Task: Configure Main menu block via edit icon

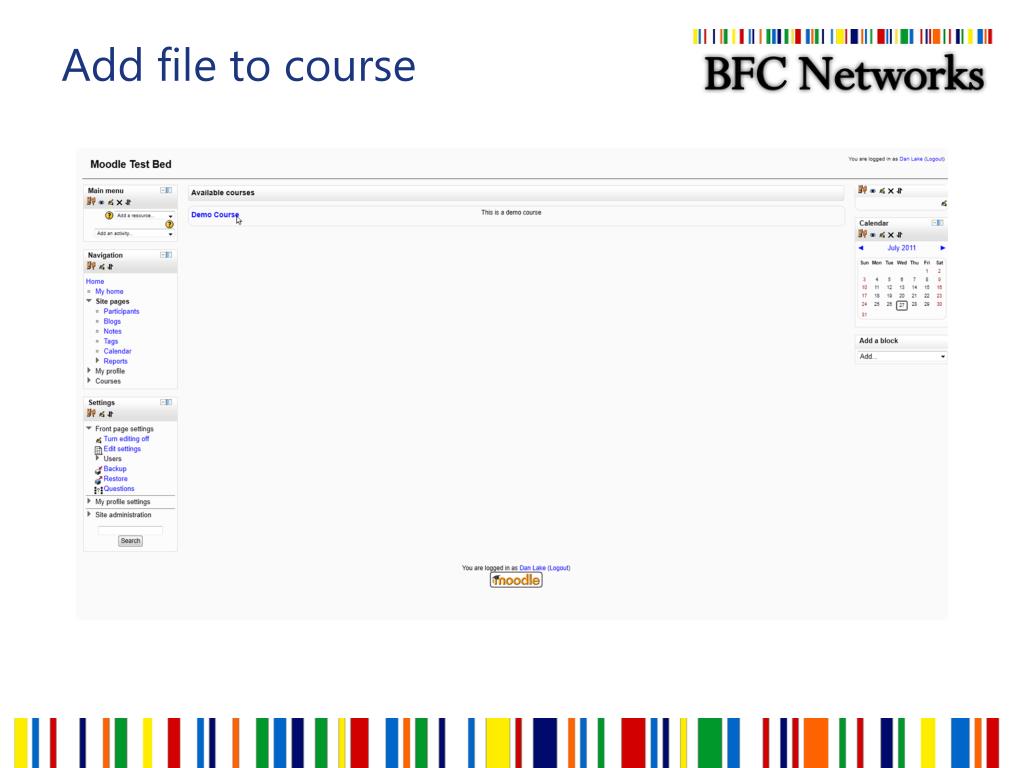Action: coord(110,202)
